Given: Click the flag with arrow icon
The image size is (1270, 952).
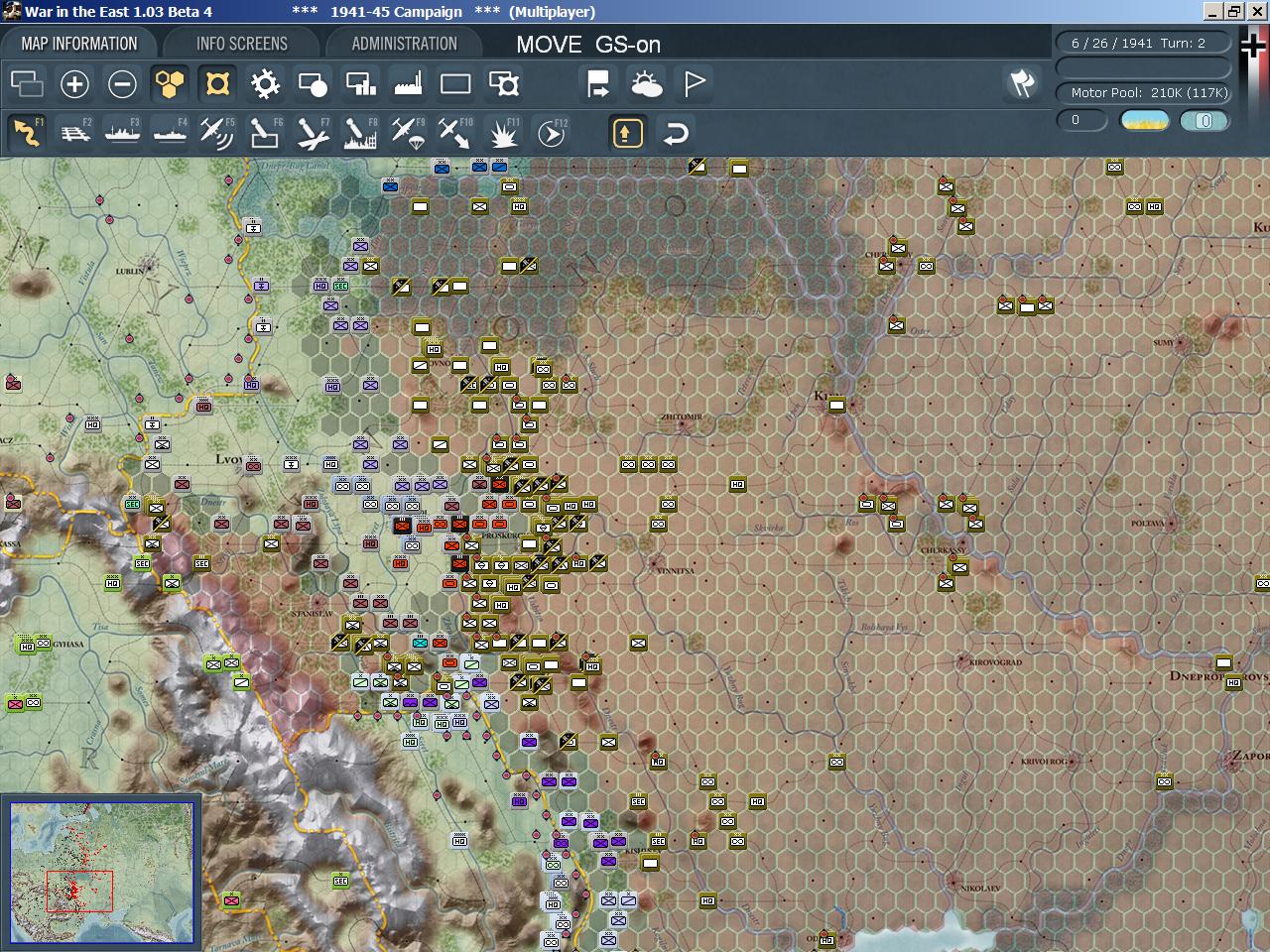Looking at the screenshot, I should point(598,84).
